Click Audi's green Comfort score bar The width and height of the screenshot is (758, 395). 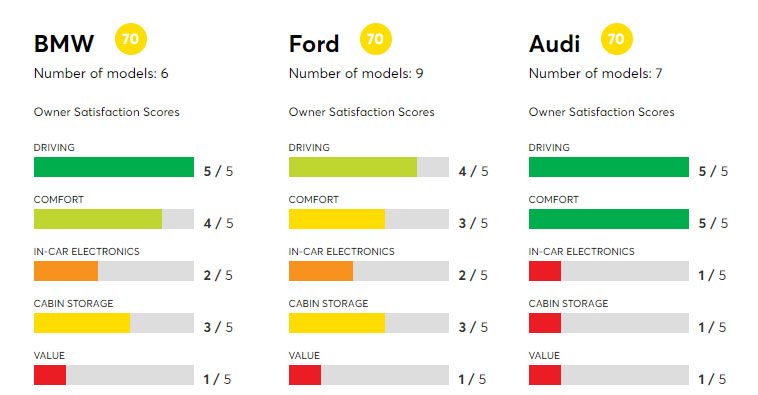[609, 219]
